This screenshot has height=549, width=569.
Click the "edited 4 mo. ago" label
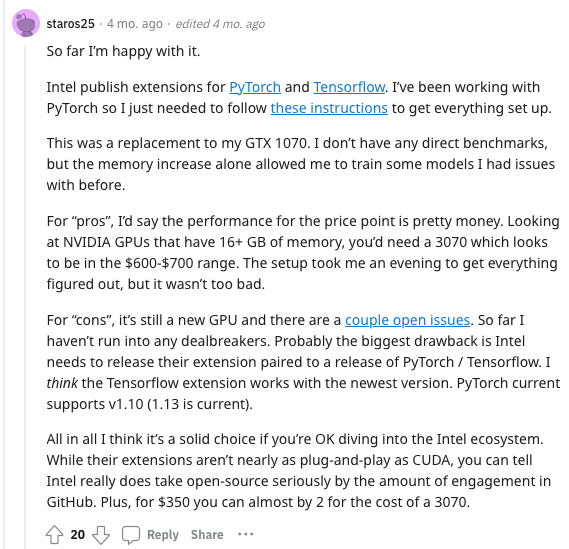point(220,24)
